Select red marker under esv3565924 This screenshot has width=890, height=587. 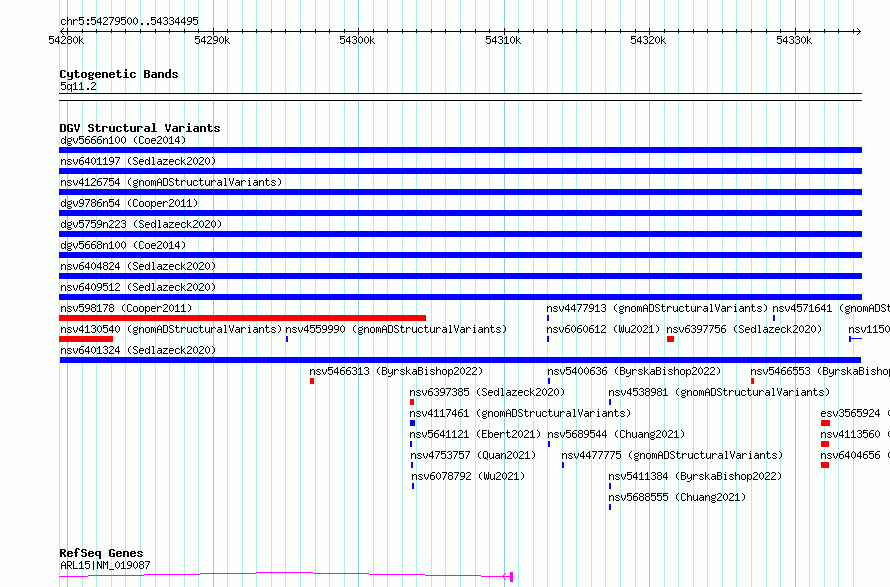click(825, 423)
